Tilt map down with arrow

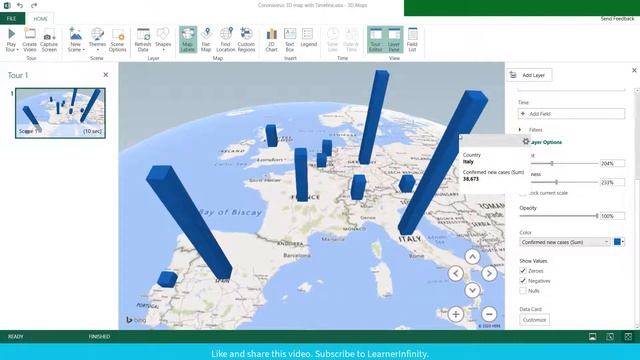click(472, 290)
